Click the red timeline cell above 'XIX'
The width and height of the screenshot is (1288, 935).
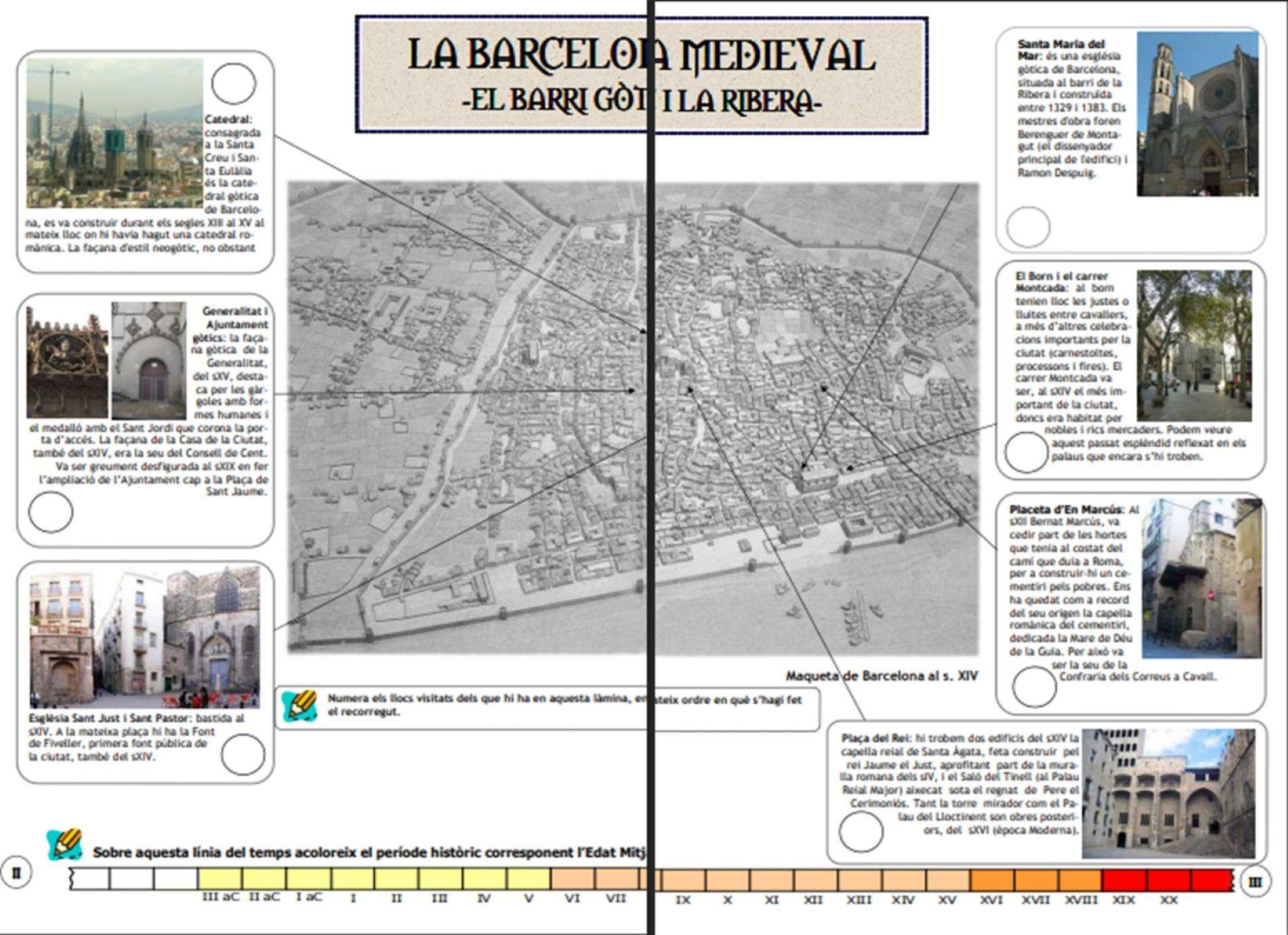1124,880
